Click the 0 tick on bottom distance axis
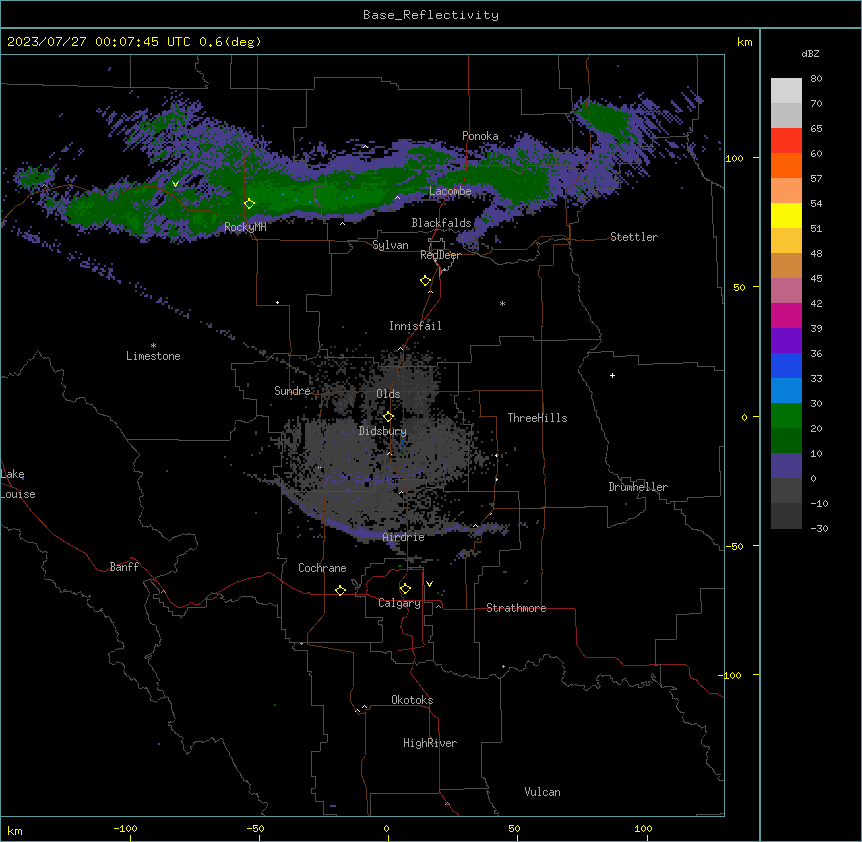 pyautogui.click(x=386, y=828)
